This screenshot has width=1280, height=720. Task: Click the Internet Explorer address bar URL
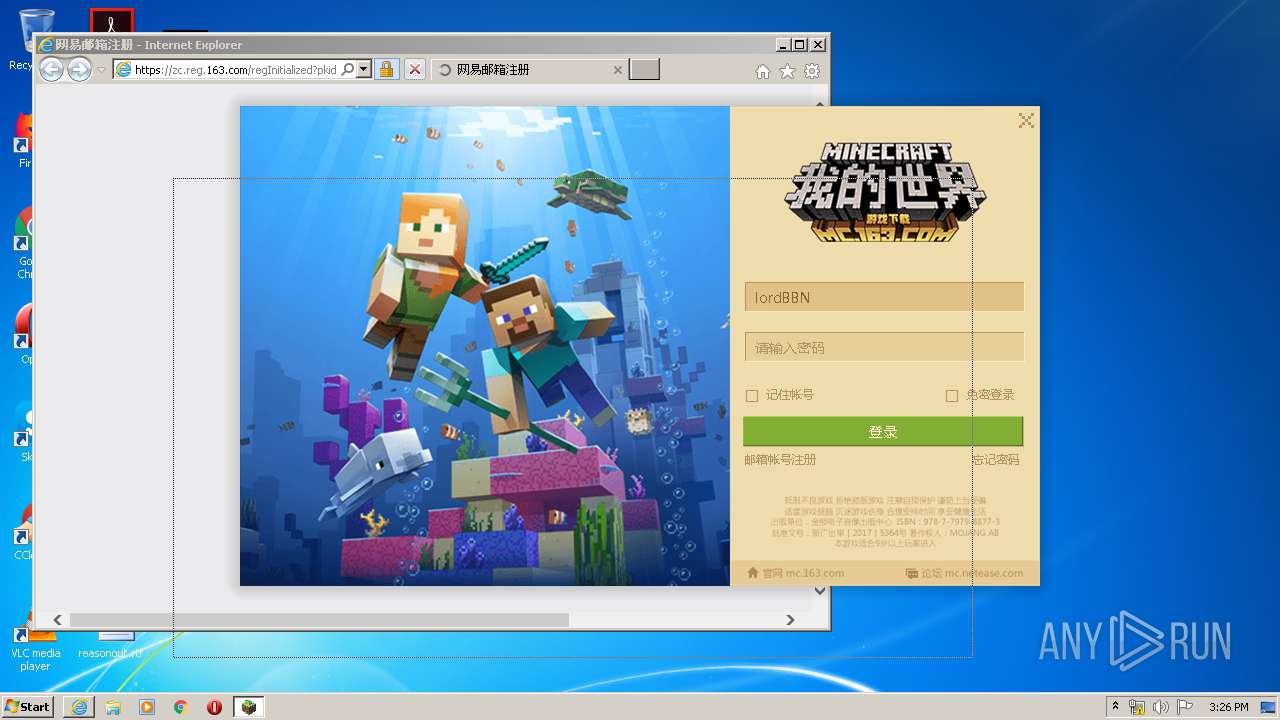coord(235,70)
